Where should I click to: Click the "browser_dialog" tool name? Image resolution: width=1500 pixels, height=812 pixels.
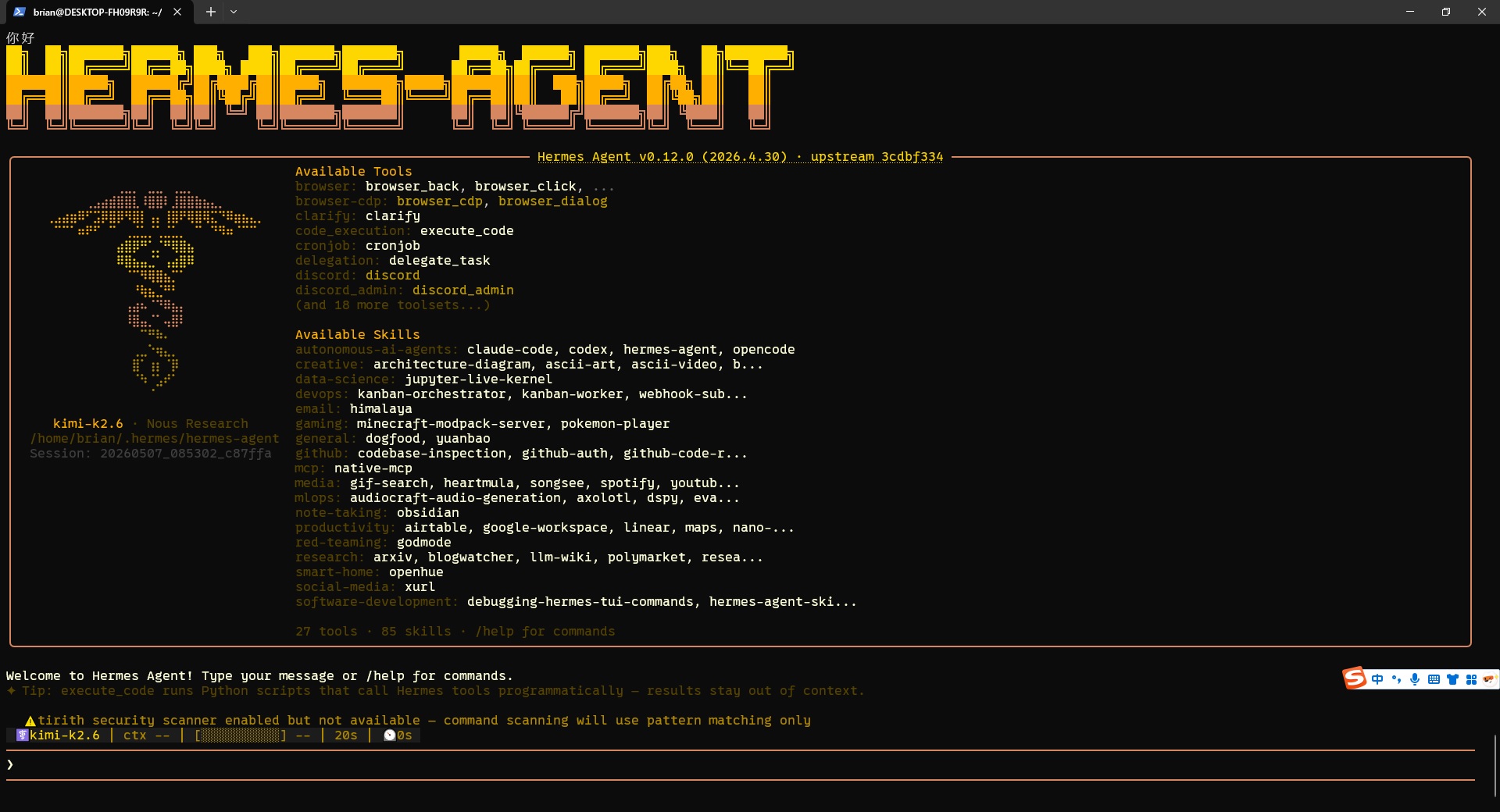[x=552, y=201]
